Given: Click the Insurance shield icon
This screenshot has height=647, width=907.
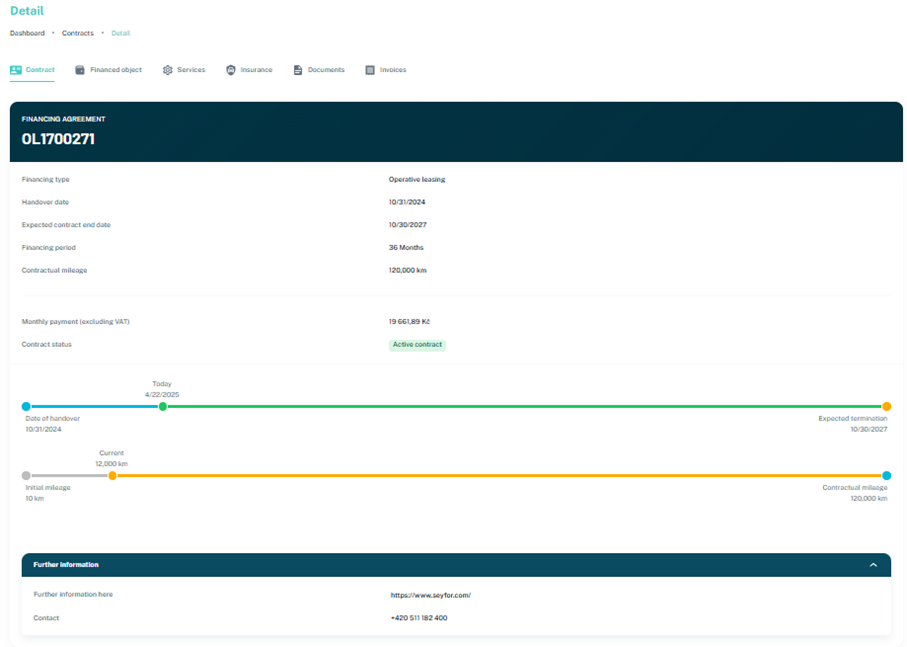Looking at the screenshot, I should (231, 70).
